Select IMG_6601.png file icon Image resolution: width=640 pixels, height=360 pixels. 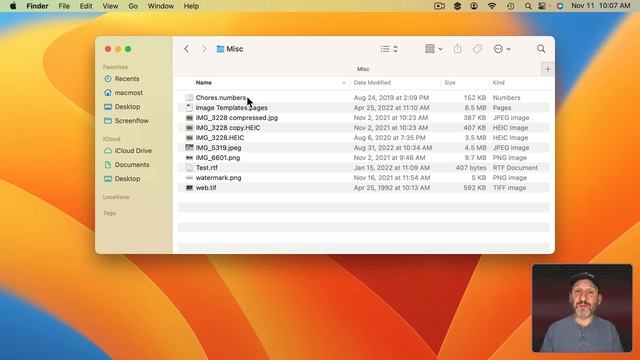[189, 158]
